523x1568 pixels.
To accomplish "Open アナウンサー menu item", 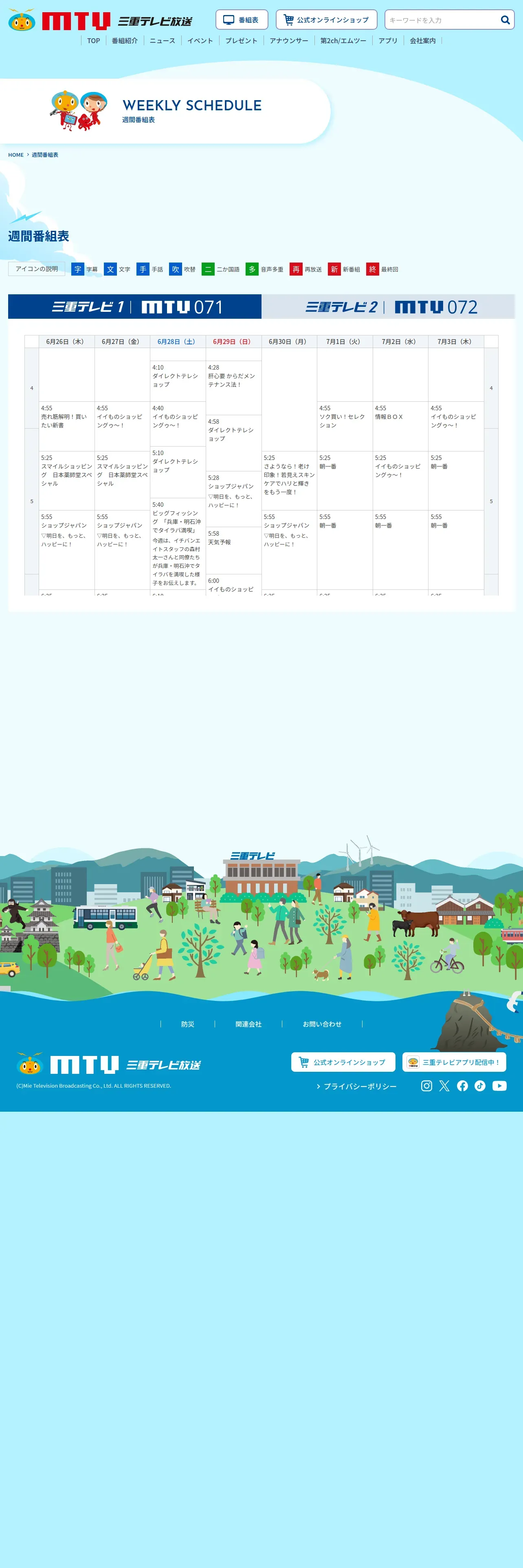I will 289,41.
